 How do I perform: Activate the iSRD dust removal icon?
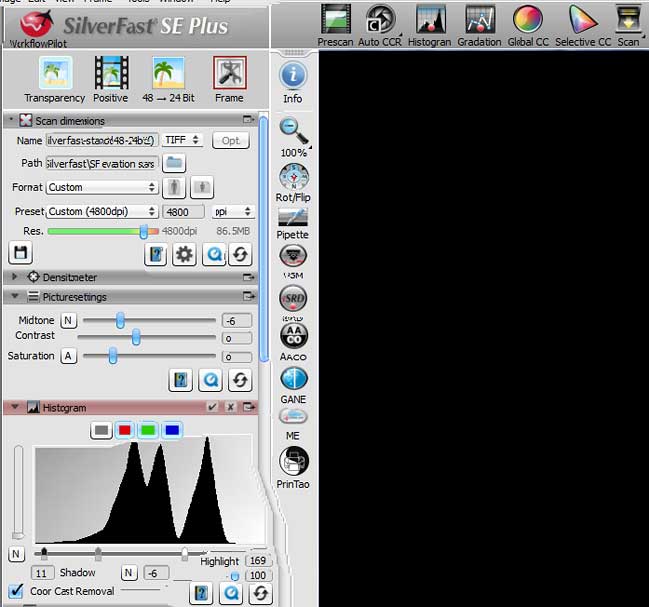coord(293,298)
